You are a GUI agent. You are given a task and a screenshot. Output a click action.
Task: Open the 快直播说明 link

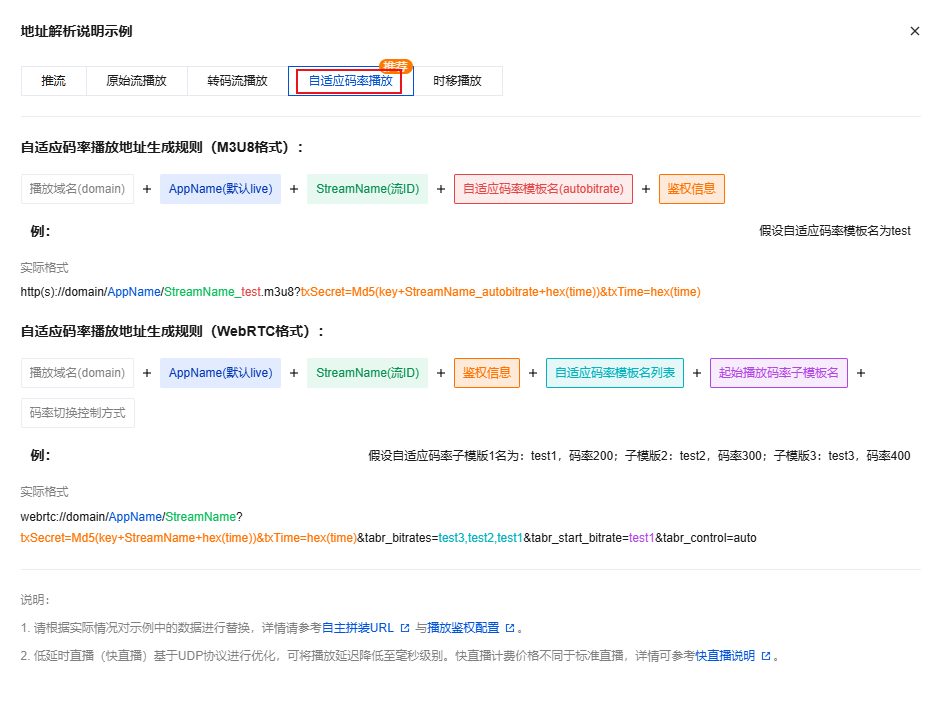(x=725, y=656)
